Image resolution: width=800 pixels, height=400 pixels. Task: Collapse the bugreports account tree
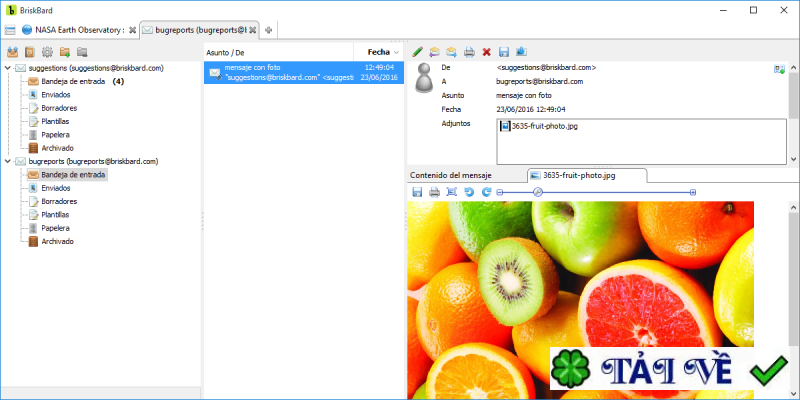tap(7, 161)
